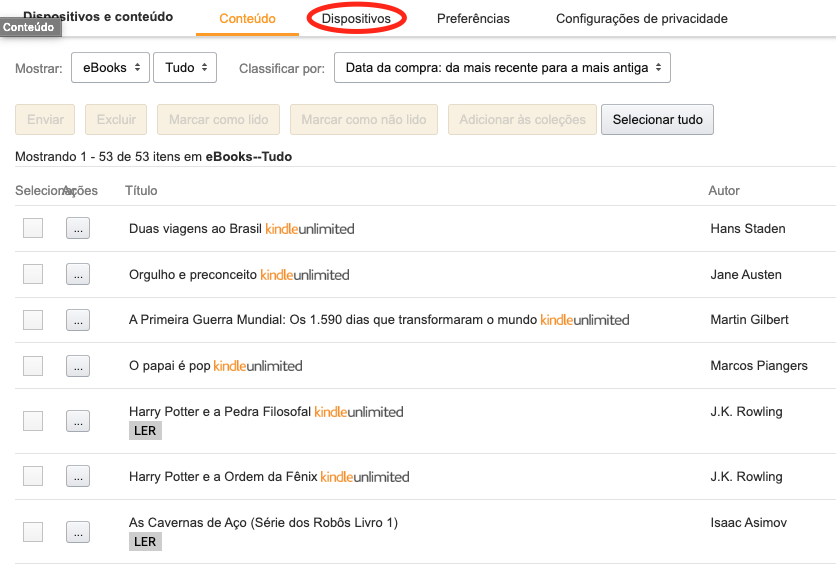Click LER badge under As Cavernas de Aço
Image resolution: width=836 pixels, height=564 pixels.
coord(145,542)
